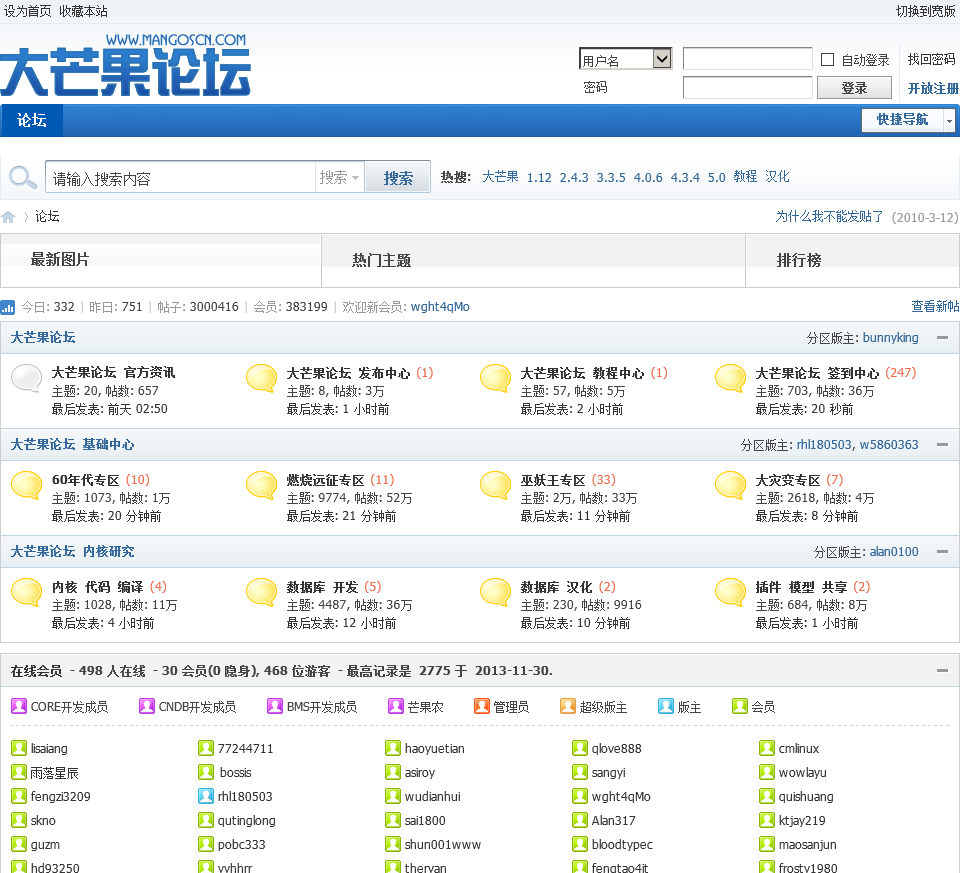Image resolution: width=960 pixels, height=873 pixels.
Task: Click the 登录 login button
Action: click(855, 88)
